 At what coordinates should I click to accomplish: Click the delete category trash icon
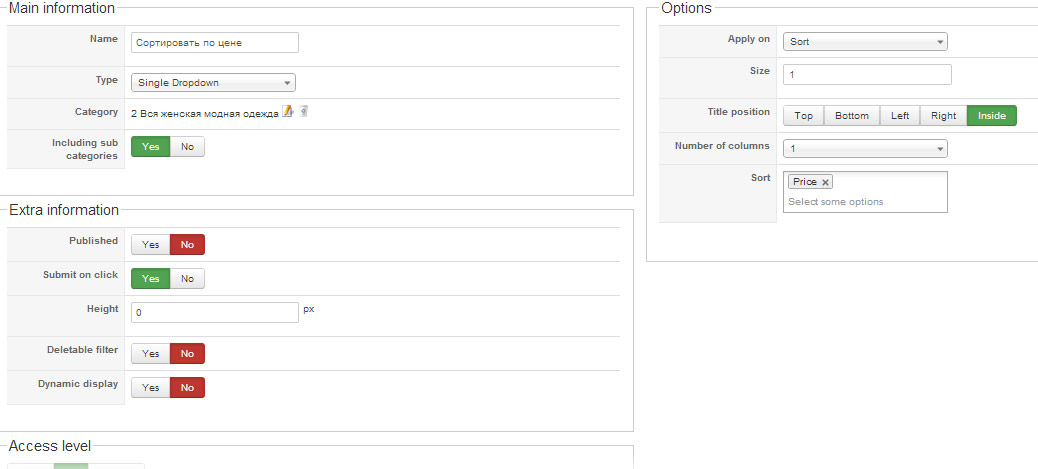[304, 112]
